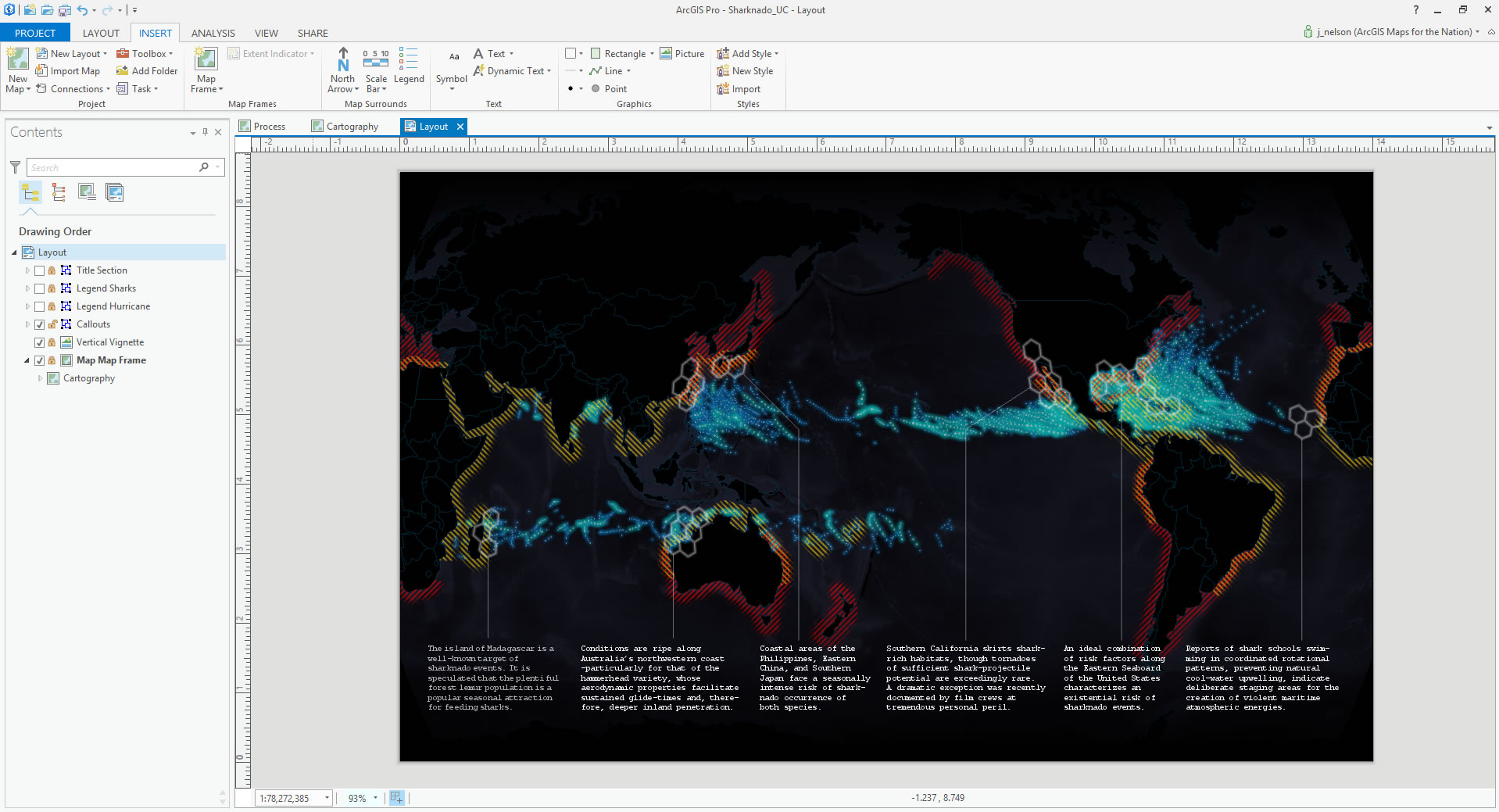This screenshot has height=812, width=1499.
Task: Click the Contents search field
Action: 113,167
